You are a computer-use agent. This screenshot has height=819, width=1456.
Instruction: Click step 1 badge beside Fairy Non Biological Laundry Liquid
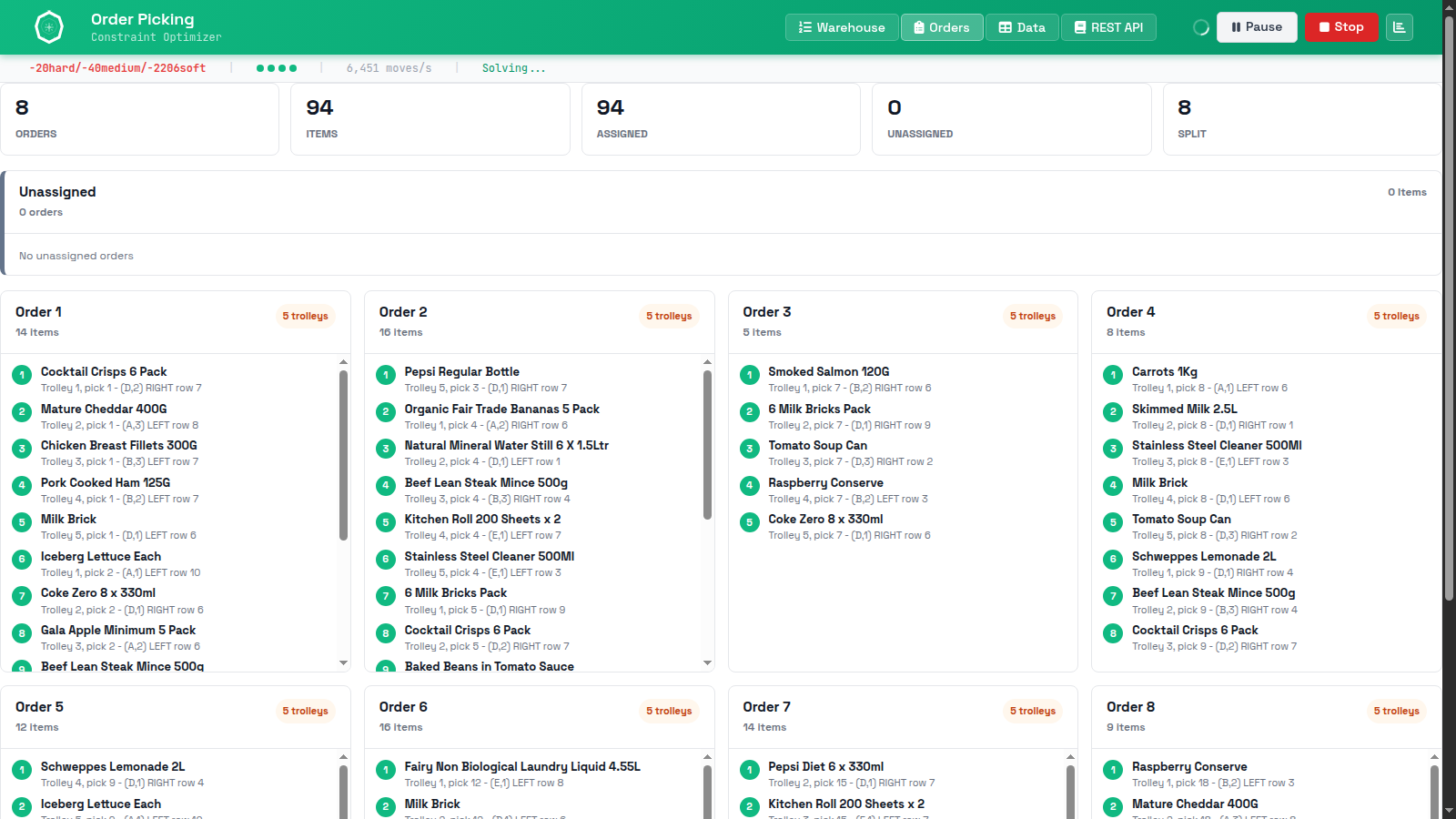[386, 770]
